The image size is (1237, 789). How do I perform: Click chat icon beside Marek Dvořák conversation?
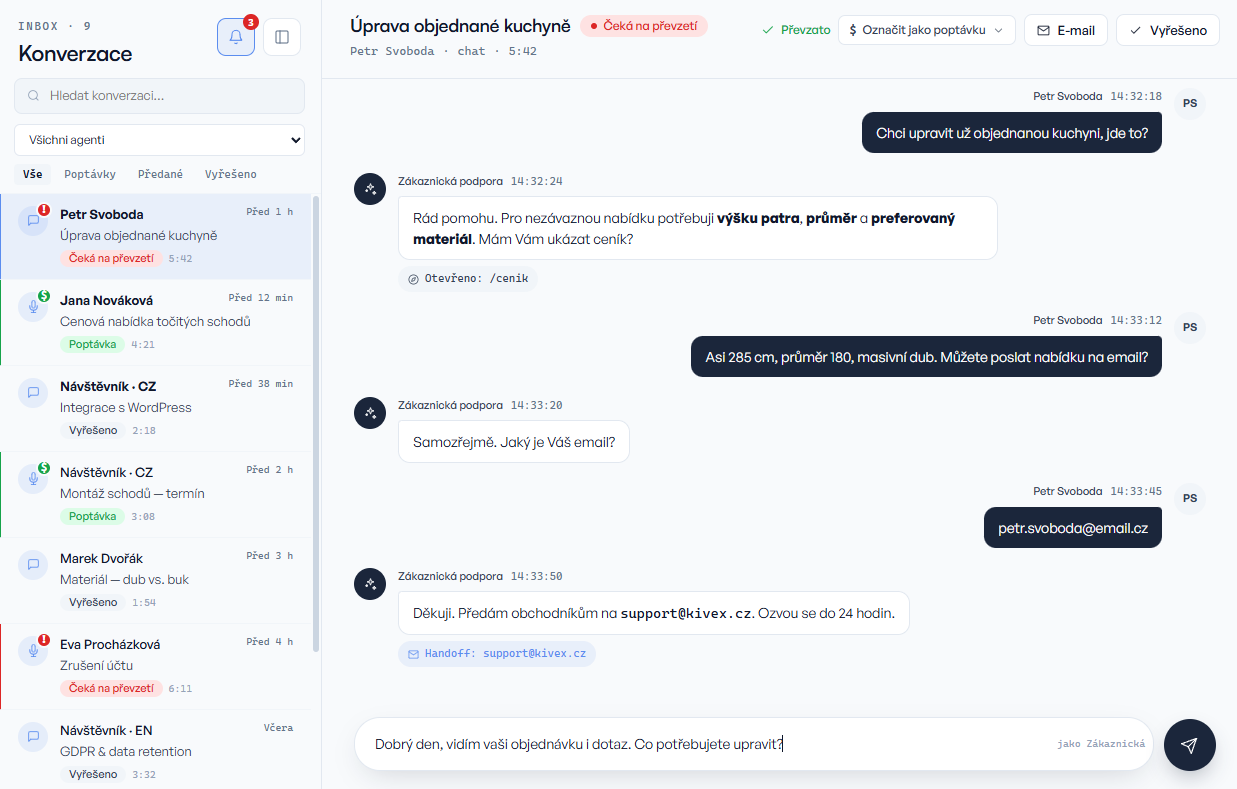33,565
